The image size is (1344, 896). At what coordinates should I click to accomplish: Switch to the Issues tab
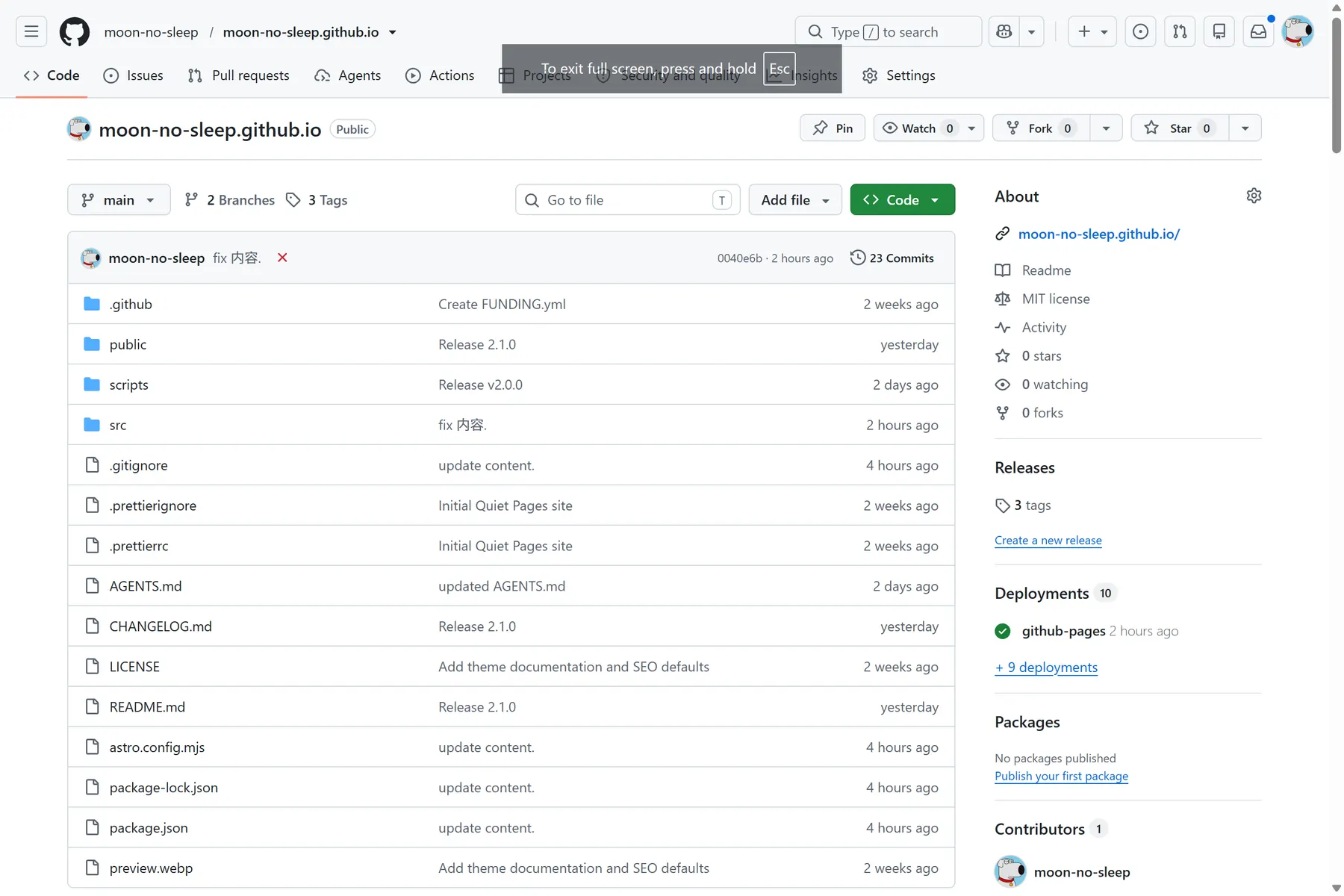coord(134,75)
